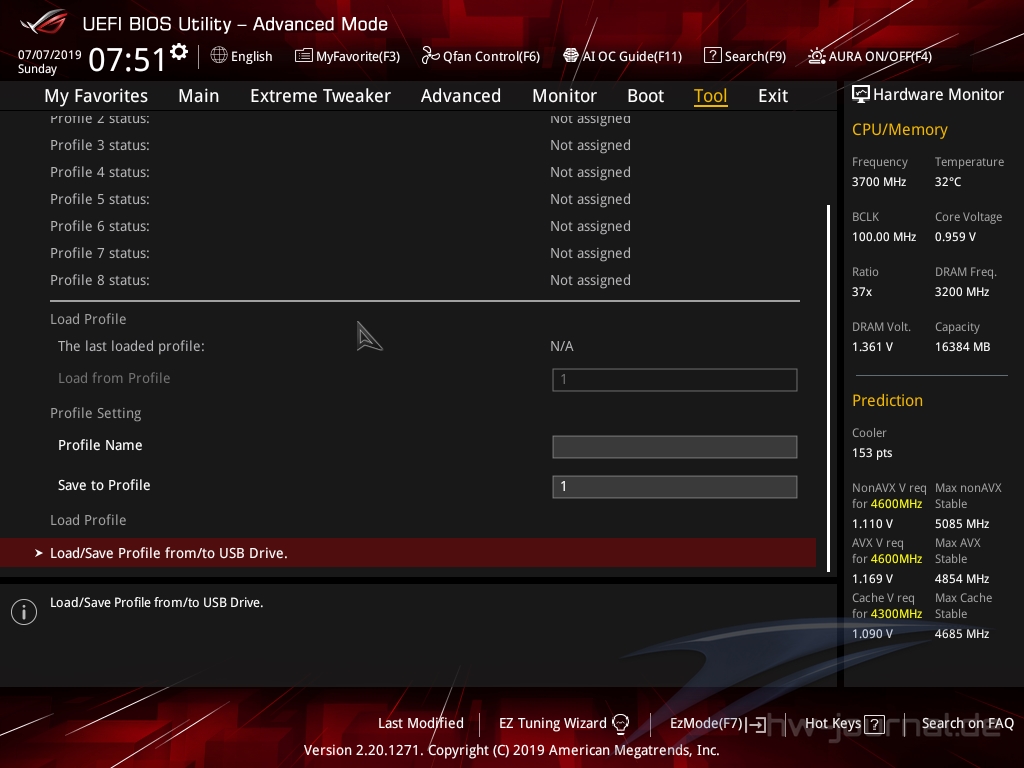Click Profile 3 status row
Image resolution: width=1024 pixels, height=768 pixels.
[424, 145]
